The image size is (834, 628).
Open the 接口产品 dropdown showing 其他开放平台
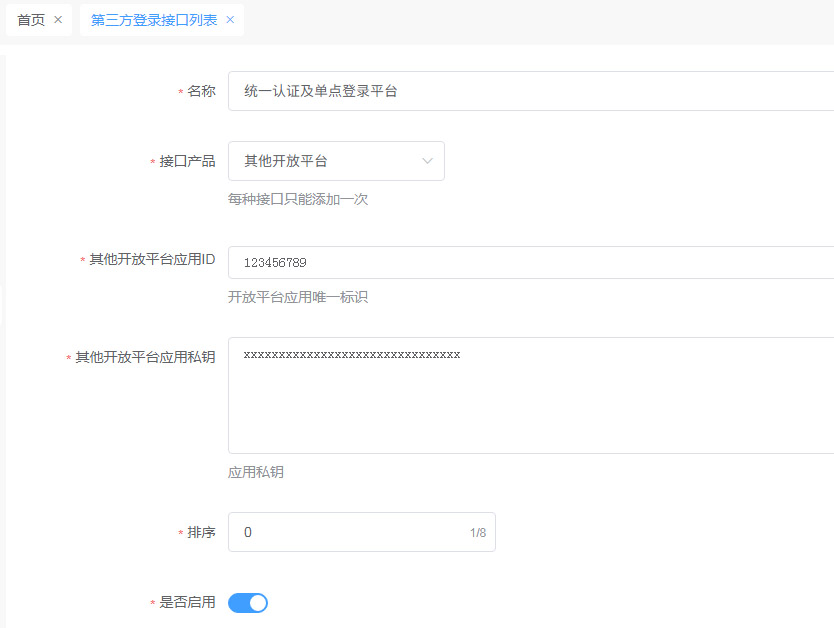(325, 161)
